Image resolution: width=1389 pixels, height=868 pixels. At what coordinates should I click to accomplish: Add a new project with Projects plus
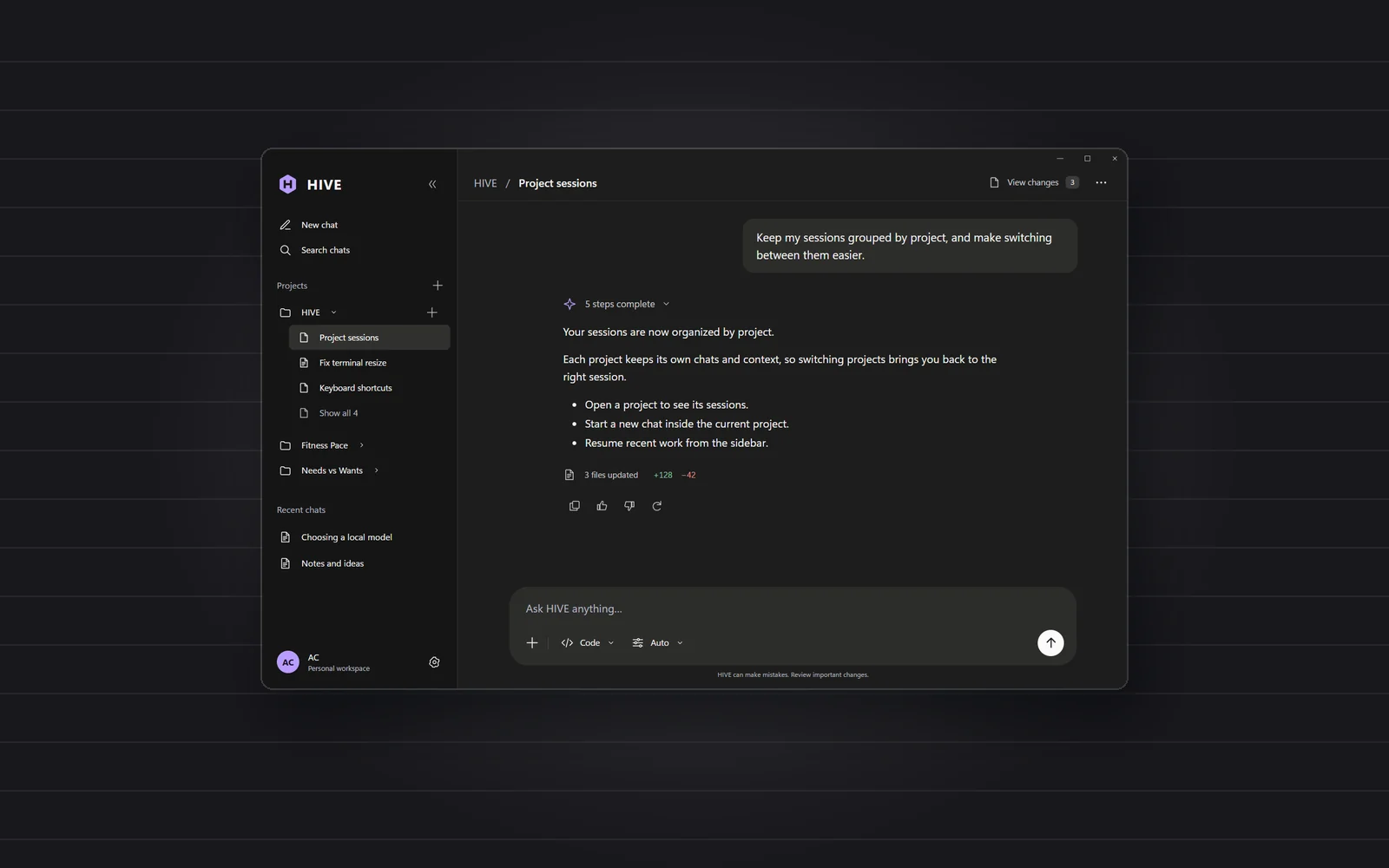tap(438, 286)
